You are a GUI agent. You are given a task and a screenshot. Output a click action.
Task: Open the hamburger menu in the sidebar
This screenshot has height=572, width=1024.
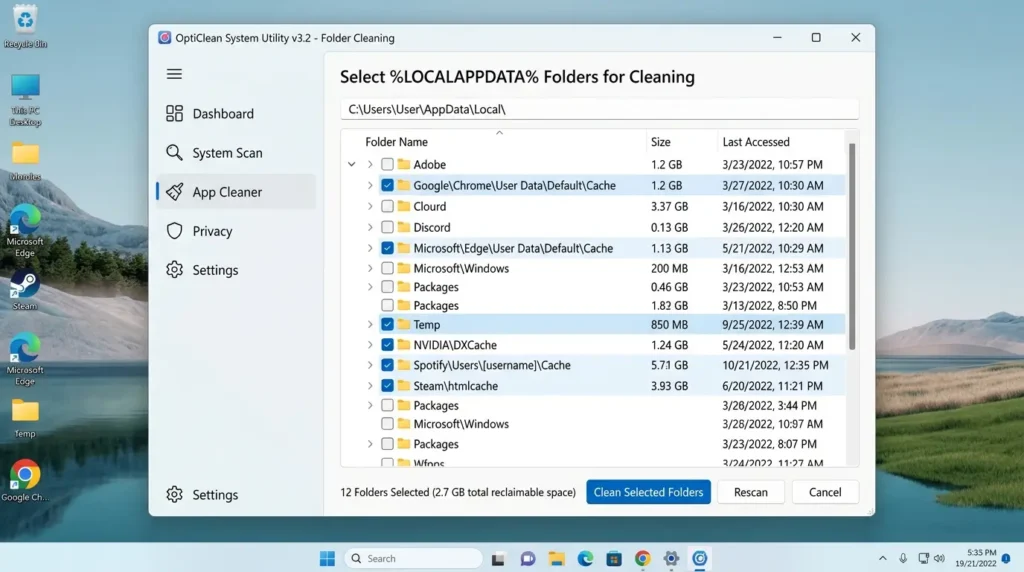[174, 74]
